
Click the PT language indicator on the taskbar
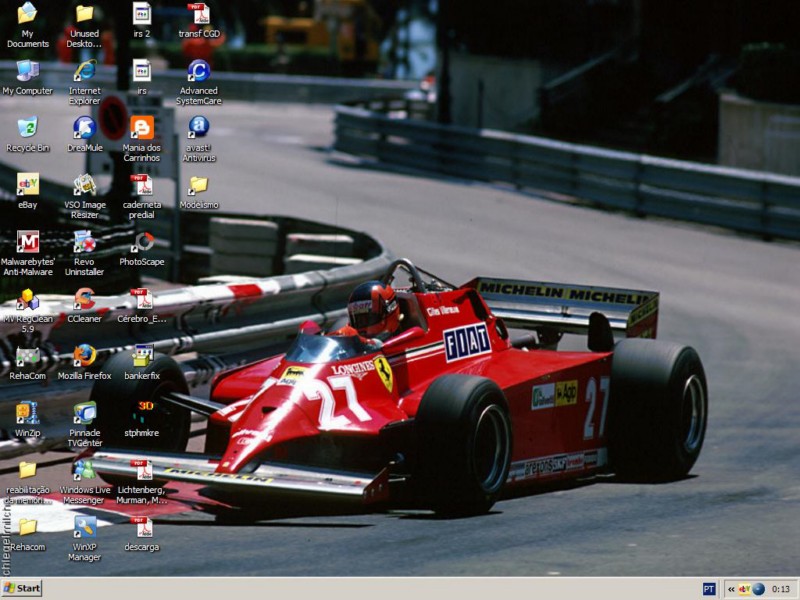coord(709,589)
